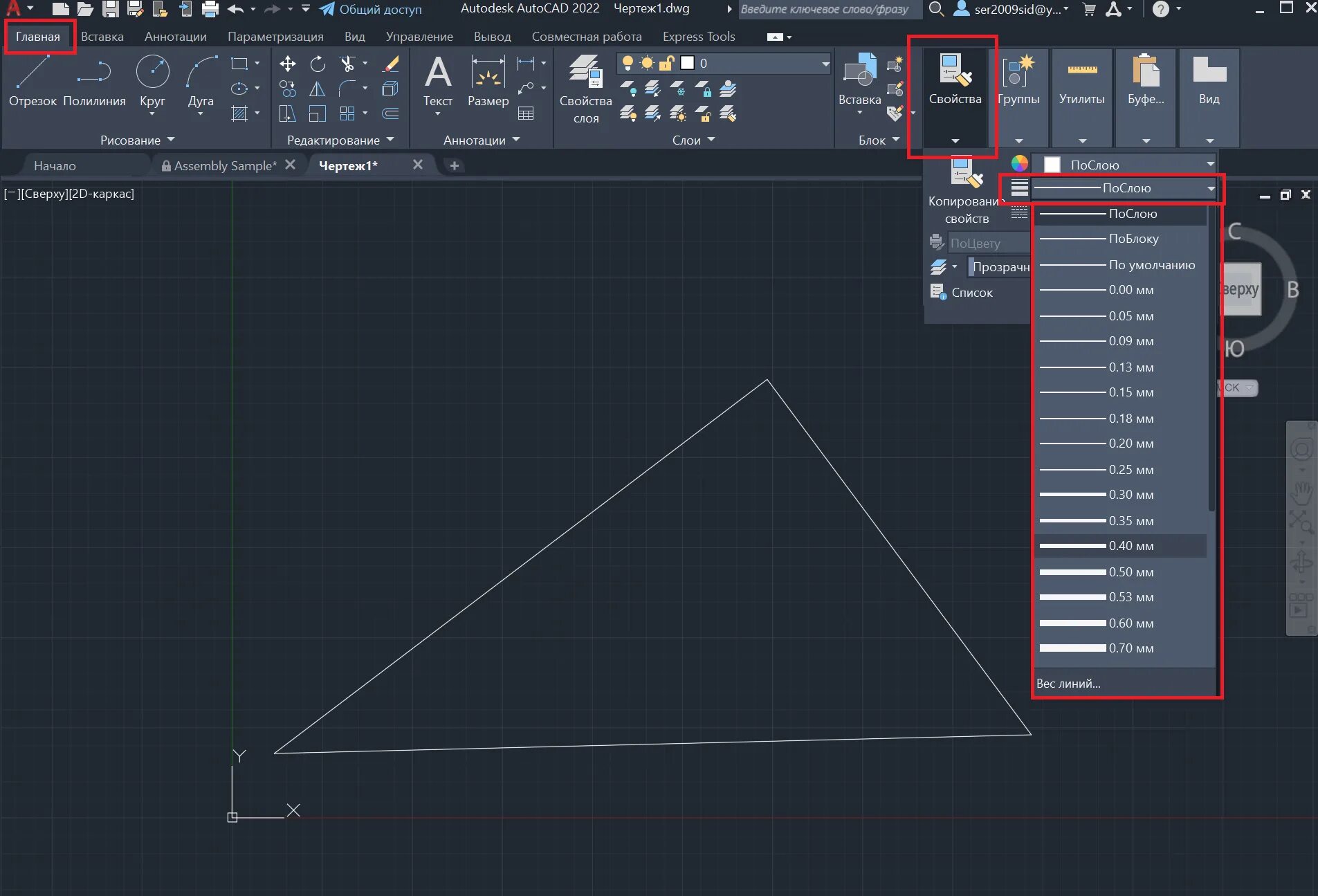This screenshot has height=896, width=1318.
Task: Click the user account ser2009sid
Action: 1012,9
